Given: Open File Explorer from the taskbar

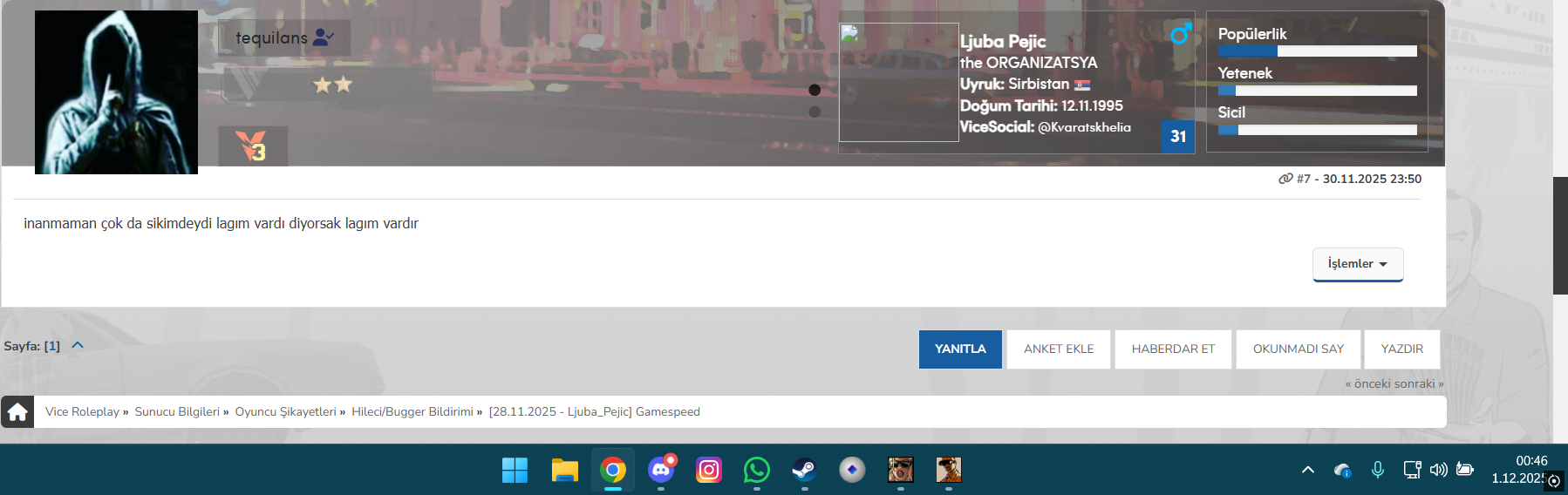Looking at the screenshot, I should 565,471.
